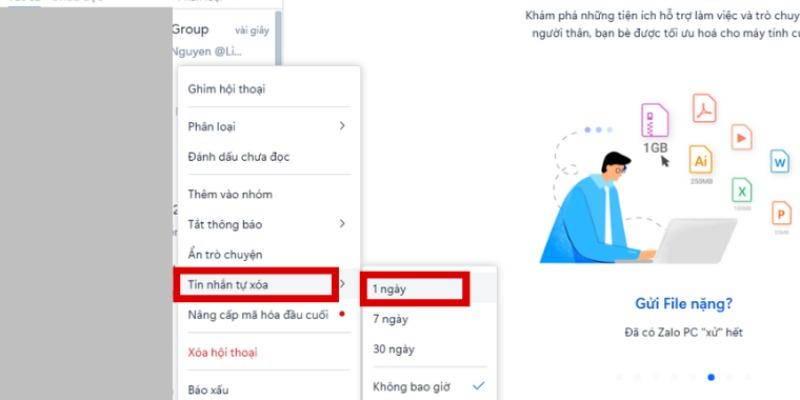The width and height of the screenshot is (800, 400).
Task: Click the orange PowerPoint P file icon
Action: point(781,214)
